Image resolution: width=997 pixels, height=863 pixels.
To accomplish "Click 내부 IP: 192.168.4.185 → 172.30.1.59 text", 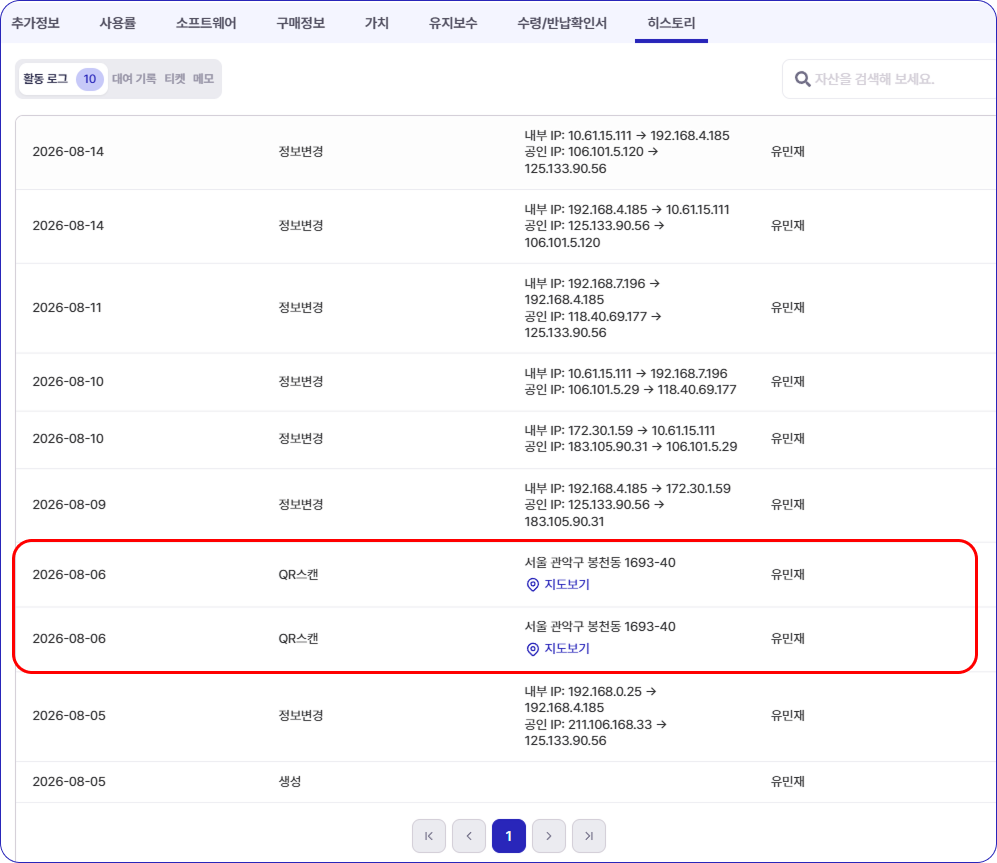I will pos(628,488).
